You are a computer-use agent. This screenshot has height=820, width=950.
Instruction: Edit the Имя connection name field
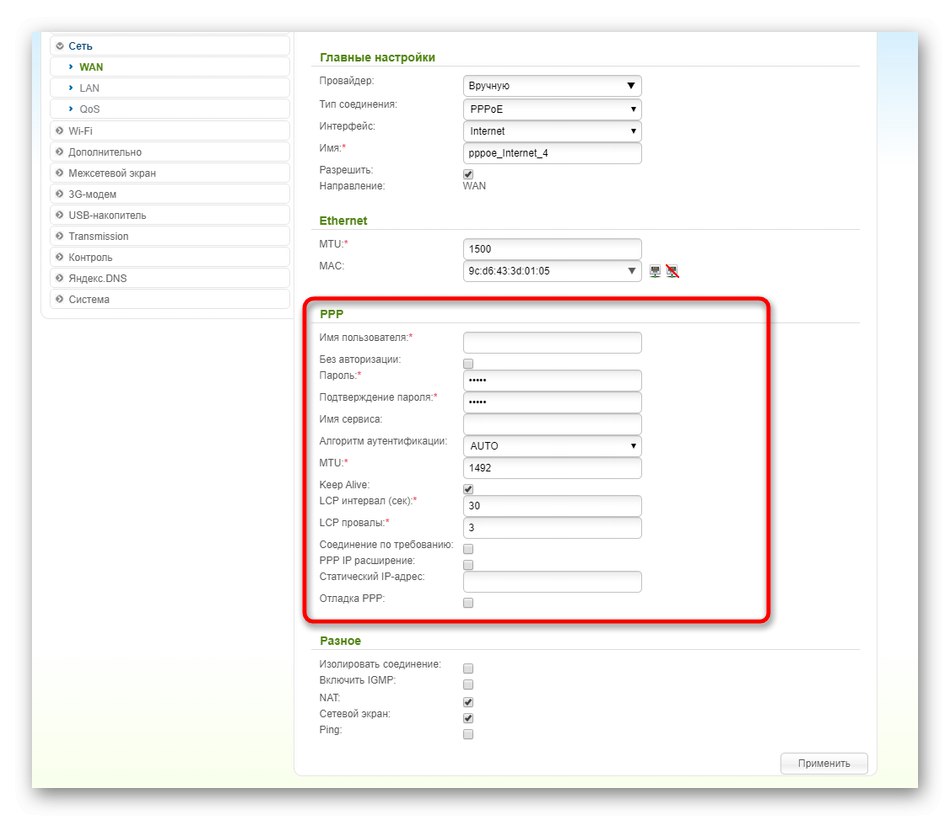coord(552,153)
